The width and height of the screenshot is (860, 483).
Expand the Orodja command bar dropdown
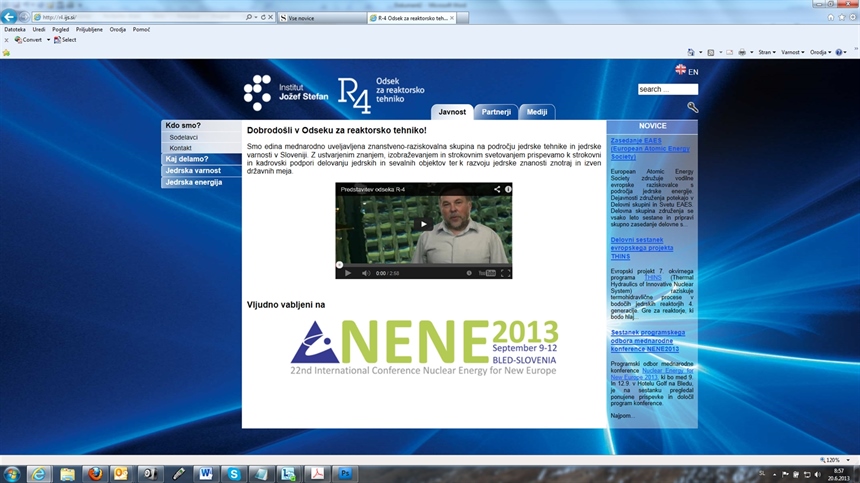(x=820, y=52)
